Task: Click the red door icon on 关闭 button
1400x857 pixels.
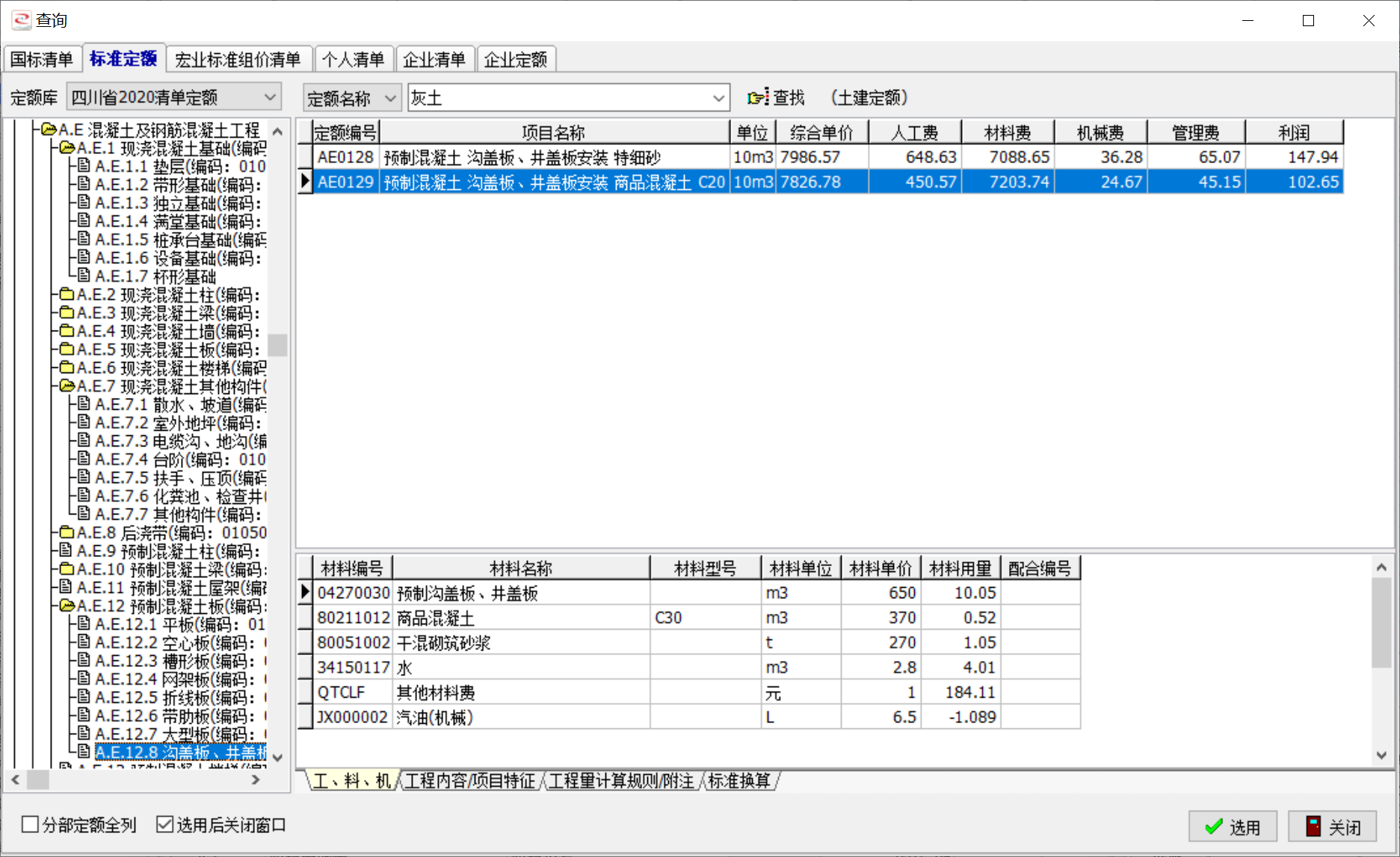Action: pos(1313,826)
